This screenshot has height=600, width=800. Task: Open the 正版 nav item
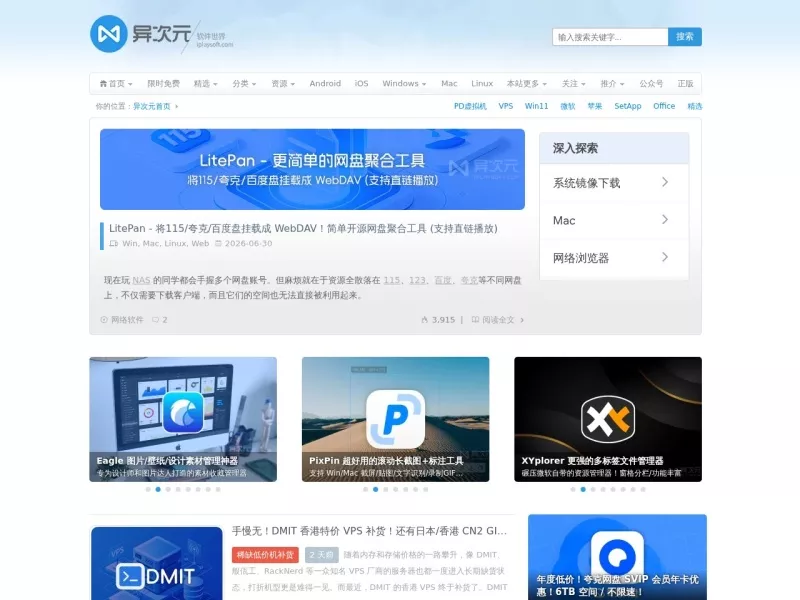click(685, 84)
